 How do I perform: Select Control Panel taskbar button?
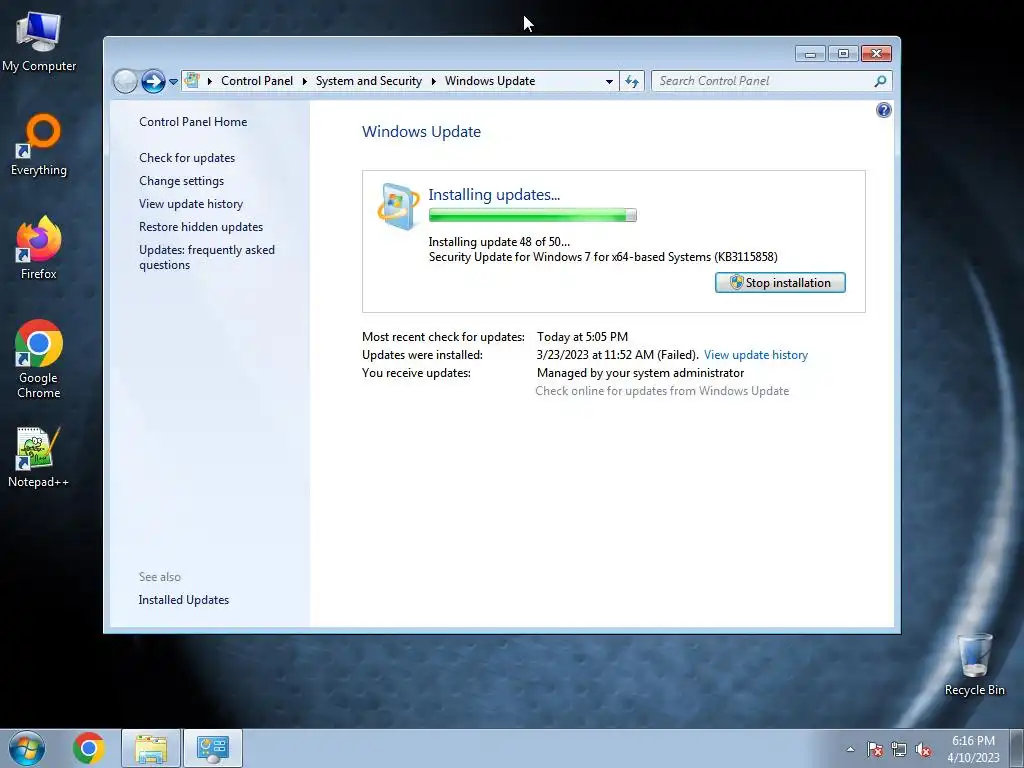[213, 748]
